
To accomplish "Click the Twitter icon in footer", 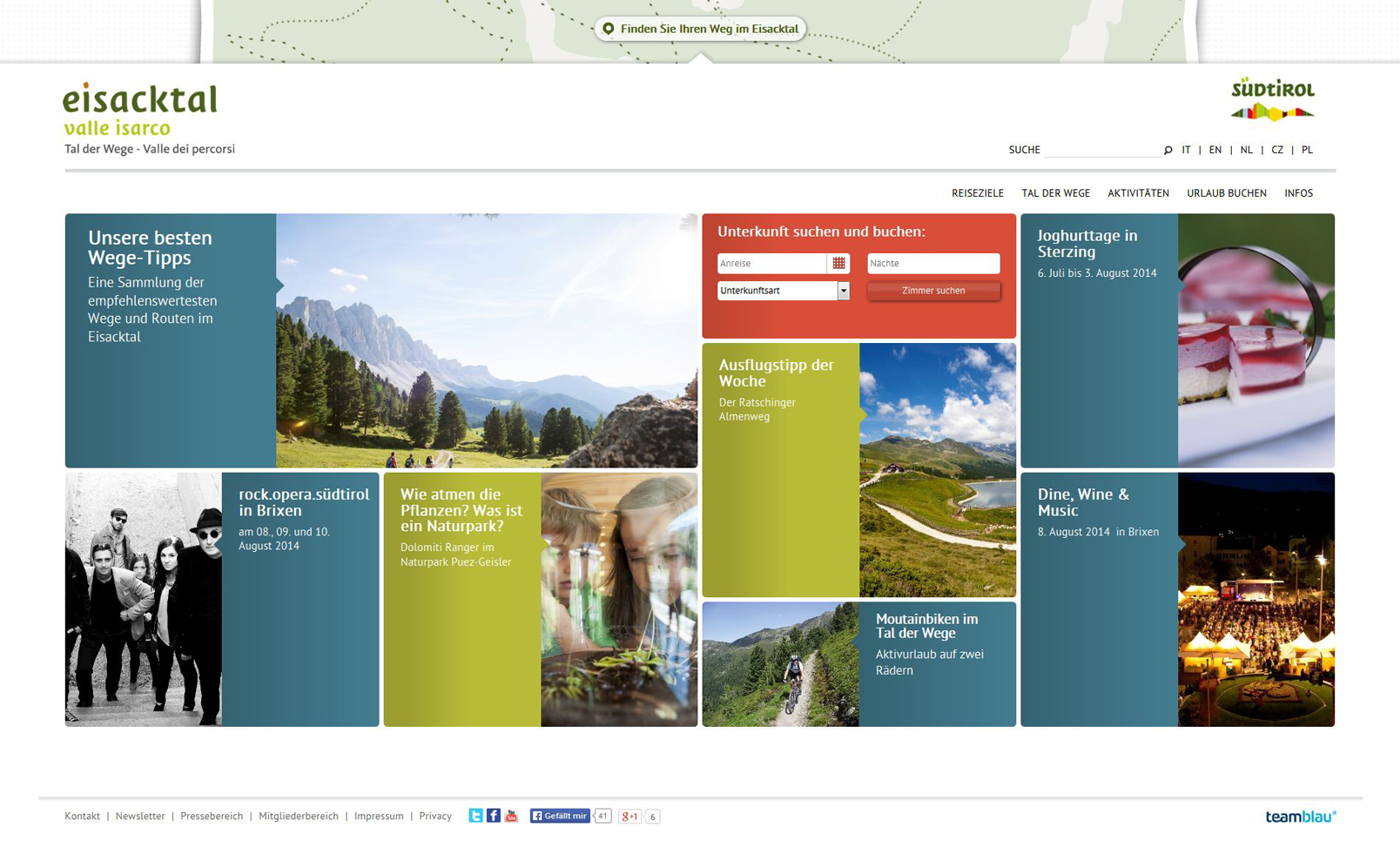I will pyautogui.click(x=475, y=816).
